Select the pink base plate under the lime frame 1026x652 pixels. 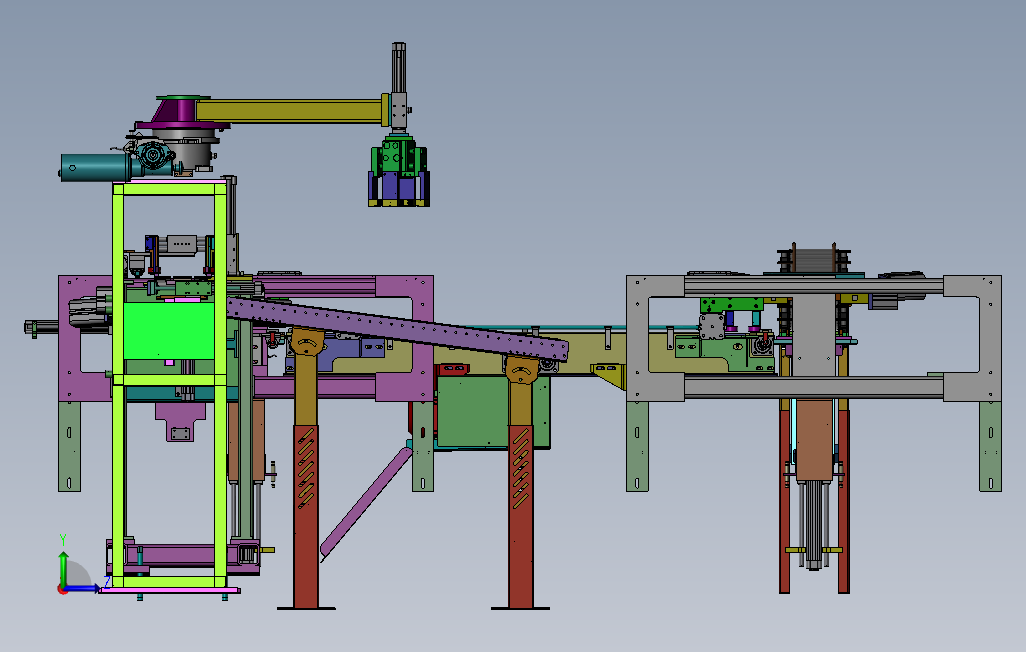169,590
